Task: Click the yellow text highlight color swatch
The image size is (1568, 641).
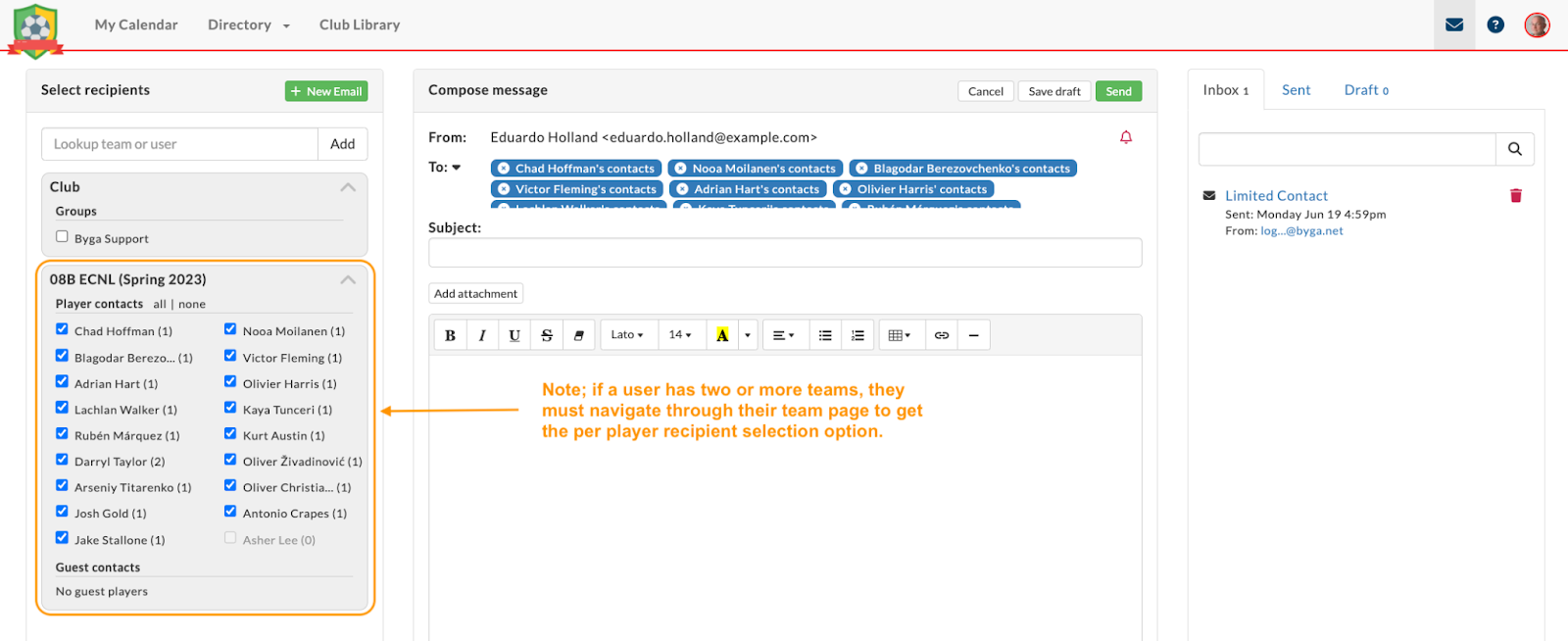Action: click(x=722, y=335)
